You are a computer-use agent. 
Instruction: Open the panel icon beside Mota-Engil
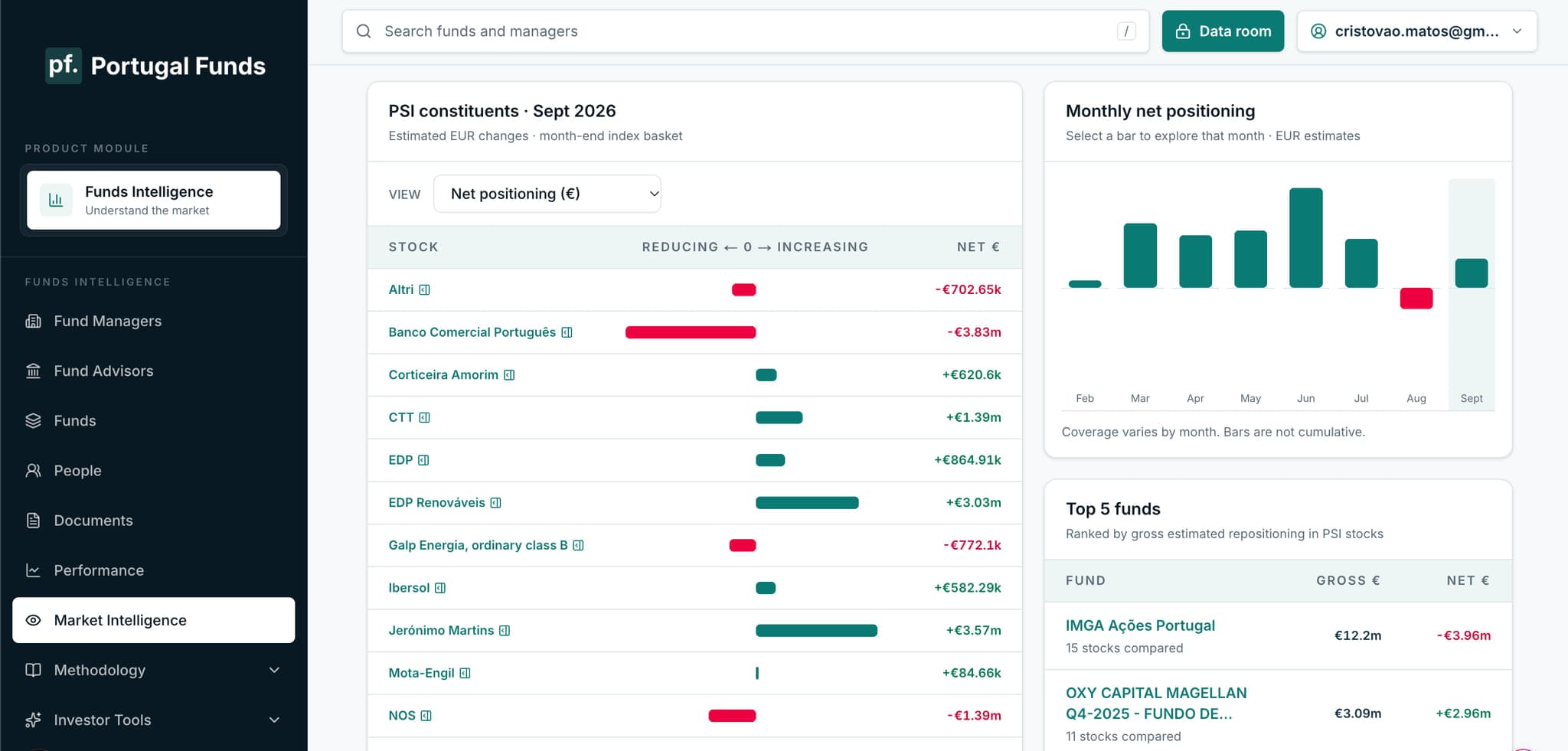coord(465,673)
